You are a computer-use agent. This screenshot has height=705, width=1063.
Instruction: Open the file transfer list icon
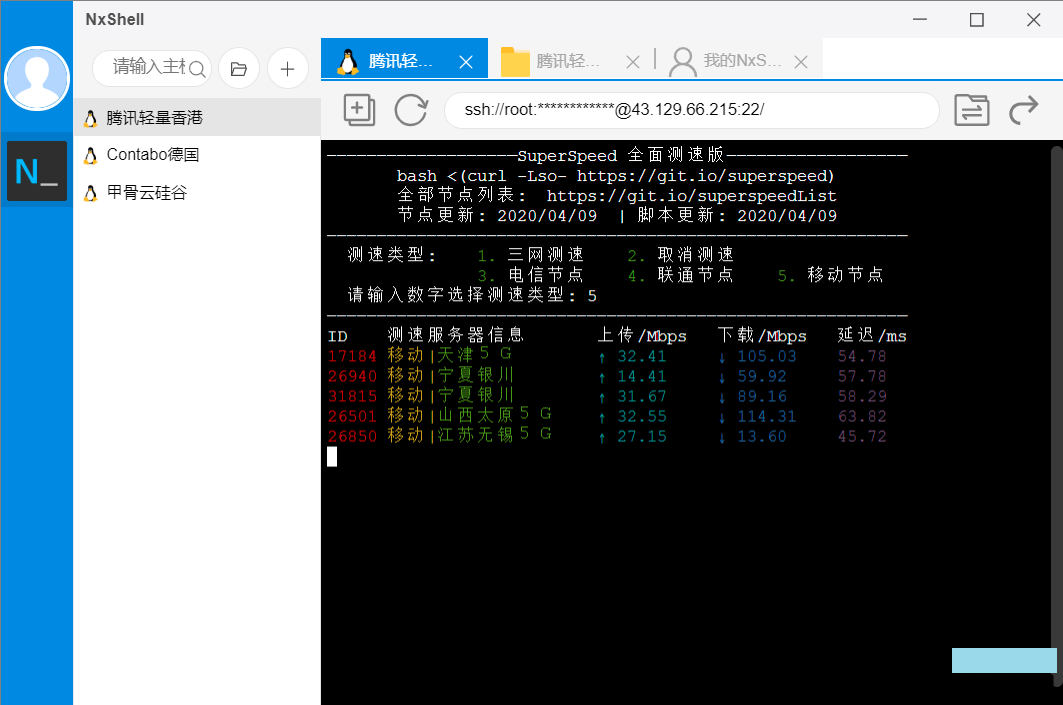click(x=971, y=110)
